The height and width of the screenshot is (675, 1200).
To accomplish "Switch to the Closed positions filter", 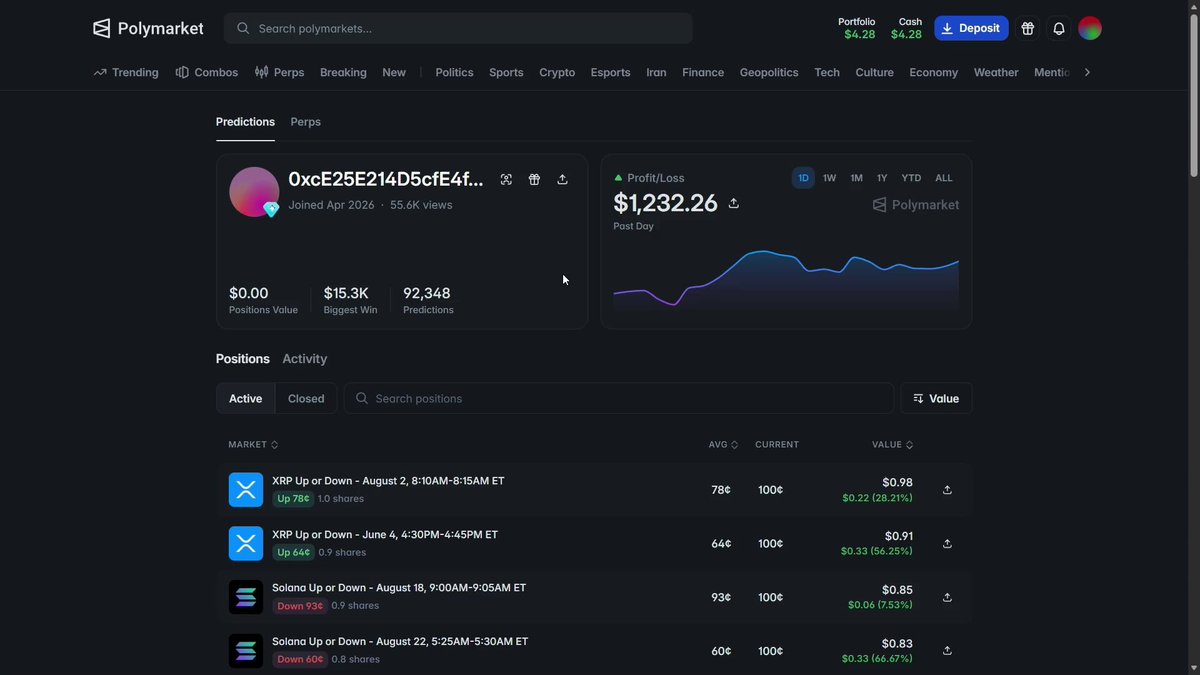I will click(x=306, y=398).
